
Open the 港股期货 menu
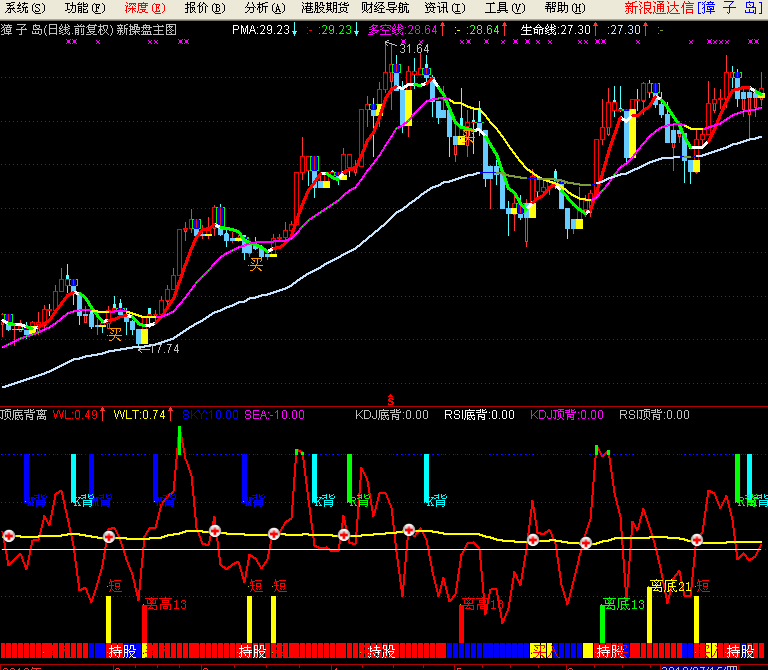point(324,8)
